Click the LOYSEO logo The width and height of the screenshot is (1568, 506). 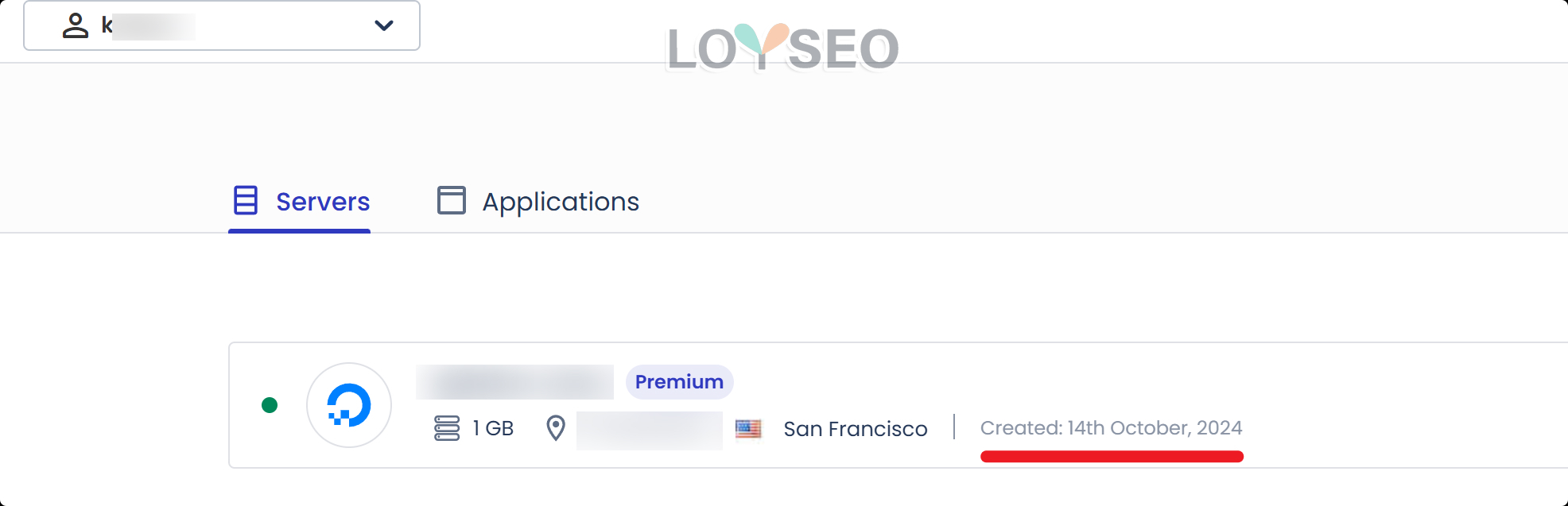(x=782, y=48)
